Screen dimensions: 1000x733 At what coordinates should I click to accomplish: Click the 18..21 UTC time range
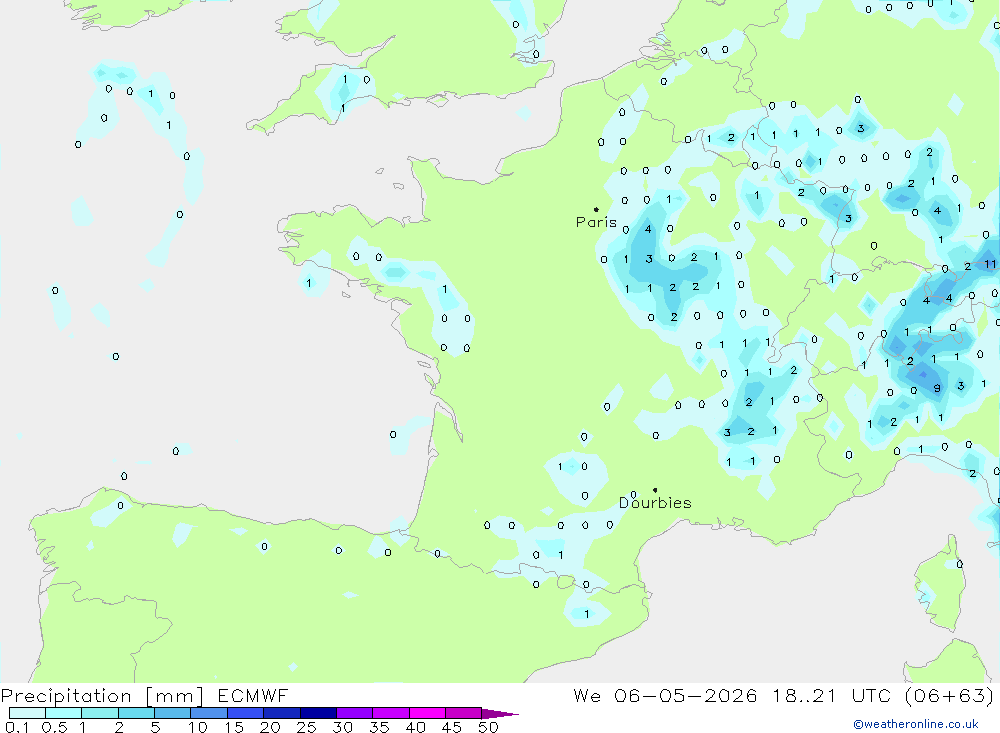(831, 695)
